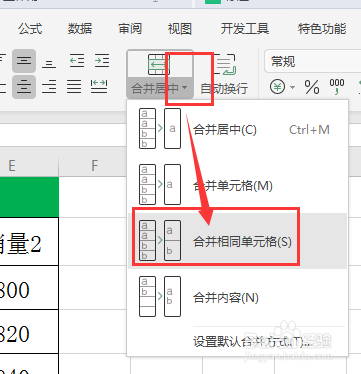Open the 数据 ribbon tab

(x=80, y=29)
